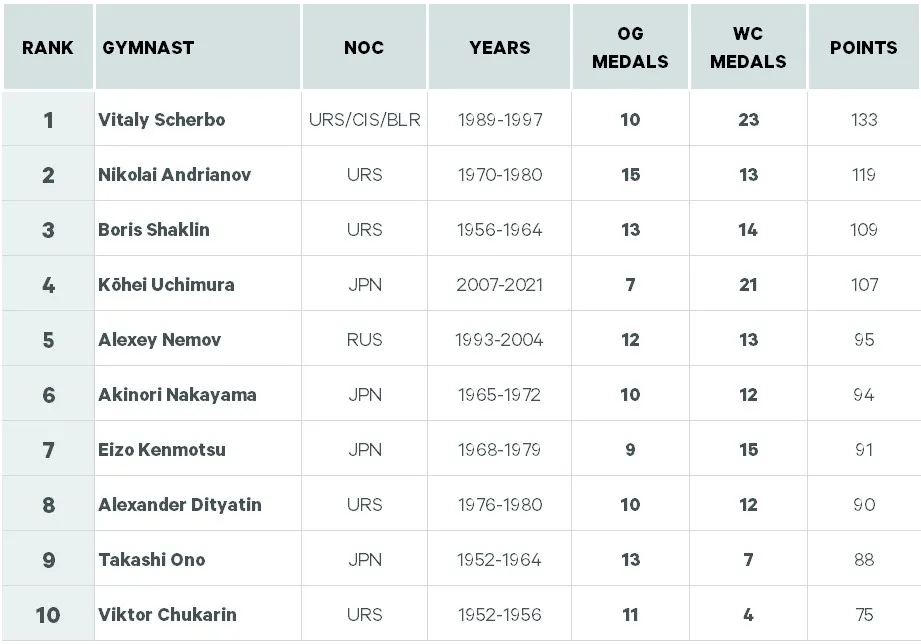This screenshot has height=644, width=921.
Task: Select Viktor Chukarin's name
Action: (167, 614)
